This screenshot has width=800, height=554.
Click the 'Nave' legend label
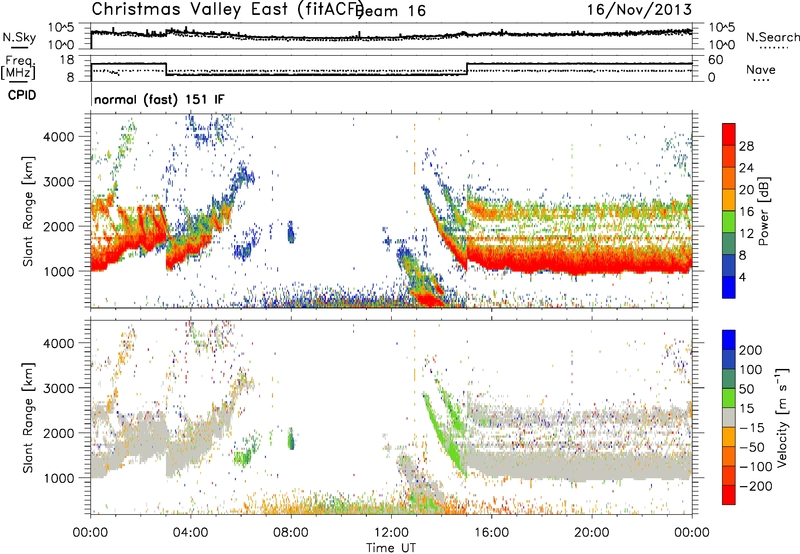tap(761, 70)
